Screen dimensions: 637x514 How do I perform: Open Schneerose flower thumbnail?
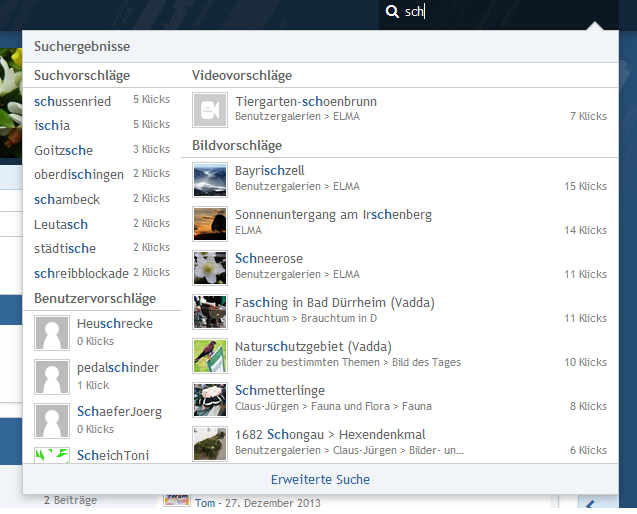point(210,268)
